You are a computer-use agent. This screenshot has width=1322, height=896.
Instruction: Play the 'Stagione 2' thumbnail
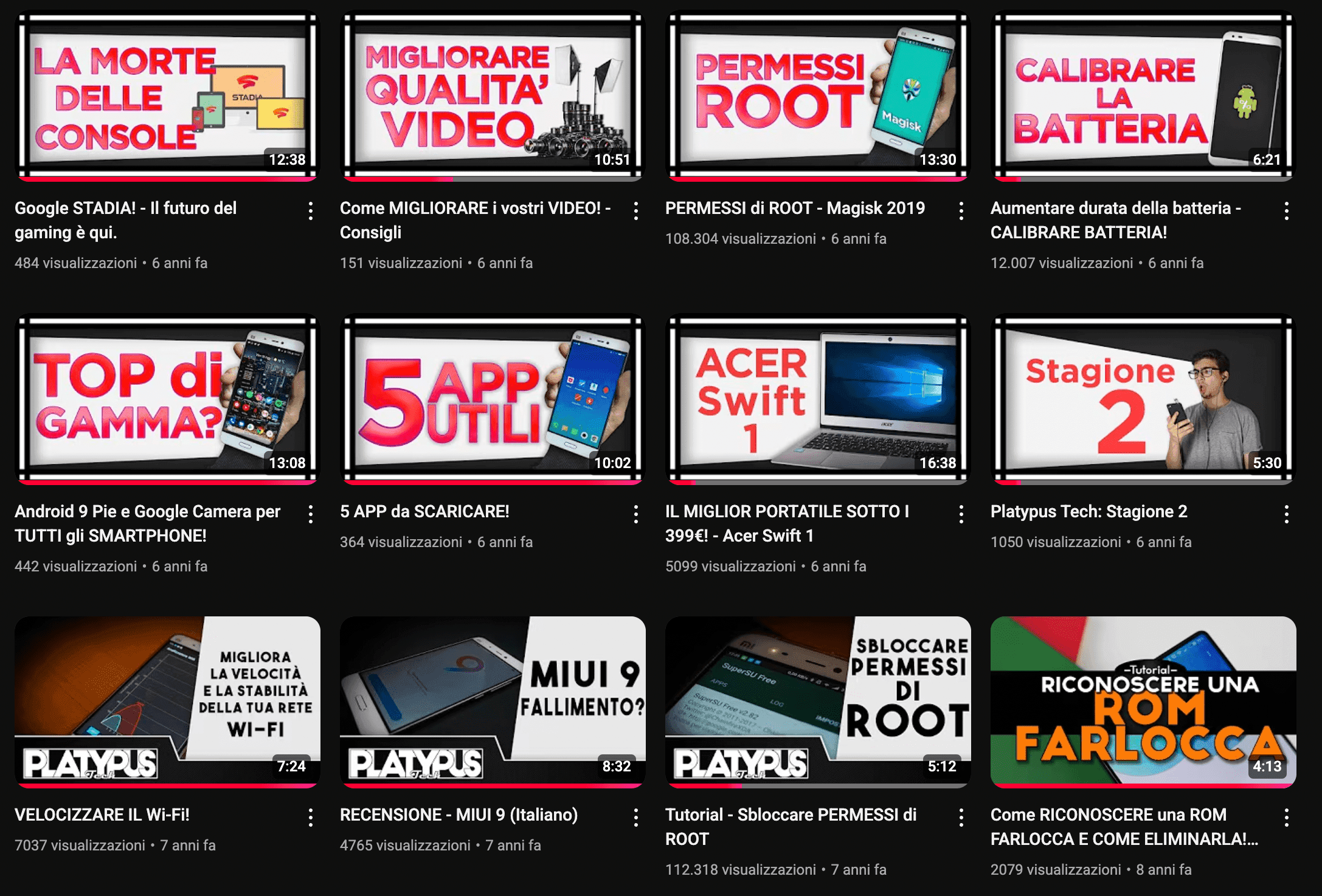click(1143, 399)
